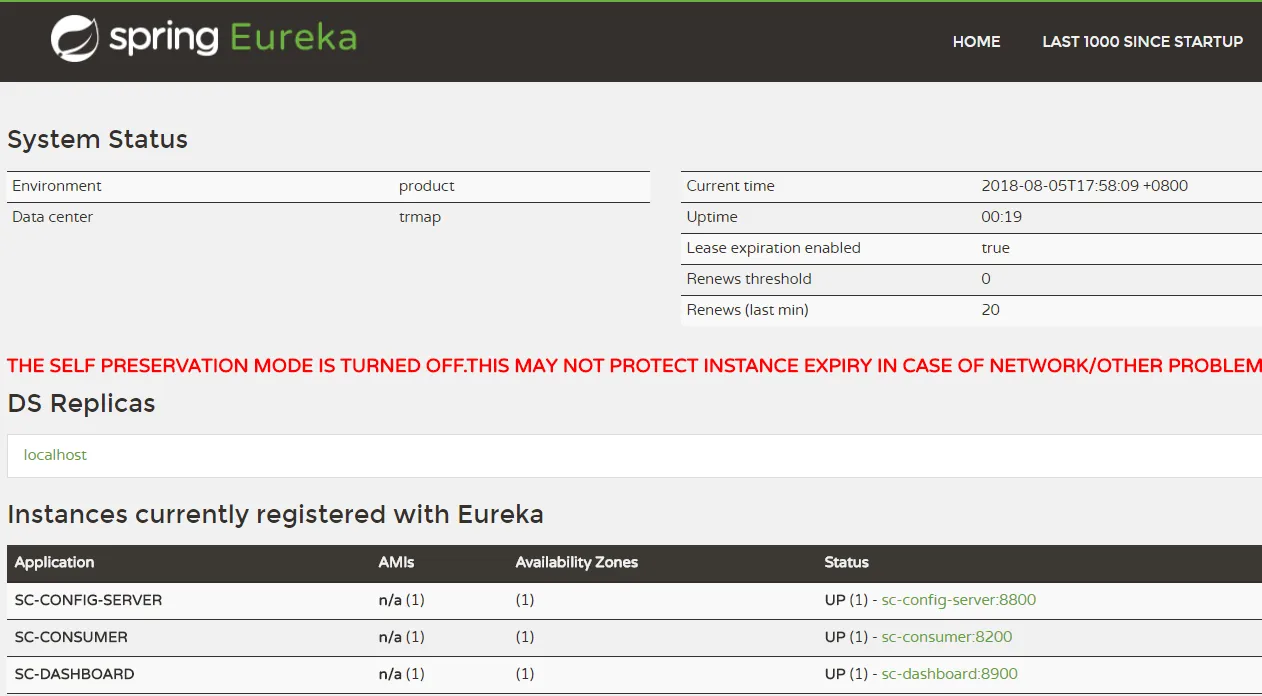Click the Environment label cell
This screenshot has width=1262, height=696.
tap(57, 186)
